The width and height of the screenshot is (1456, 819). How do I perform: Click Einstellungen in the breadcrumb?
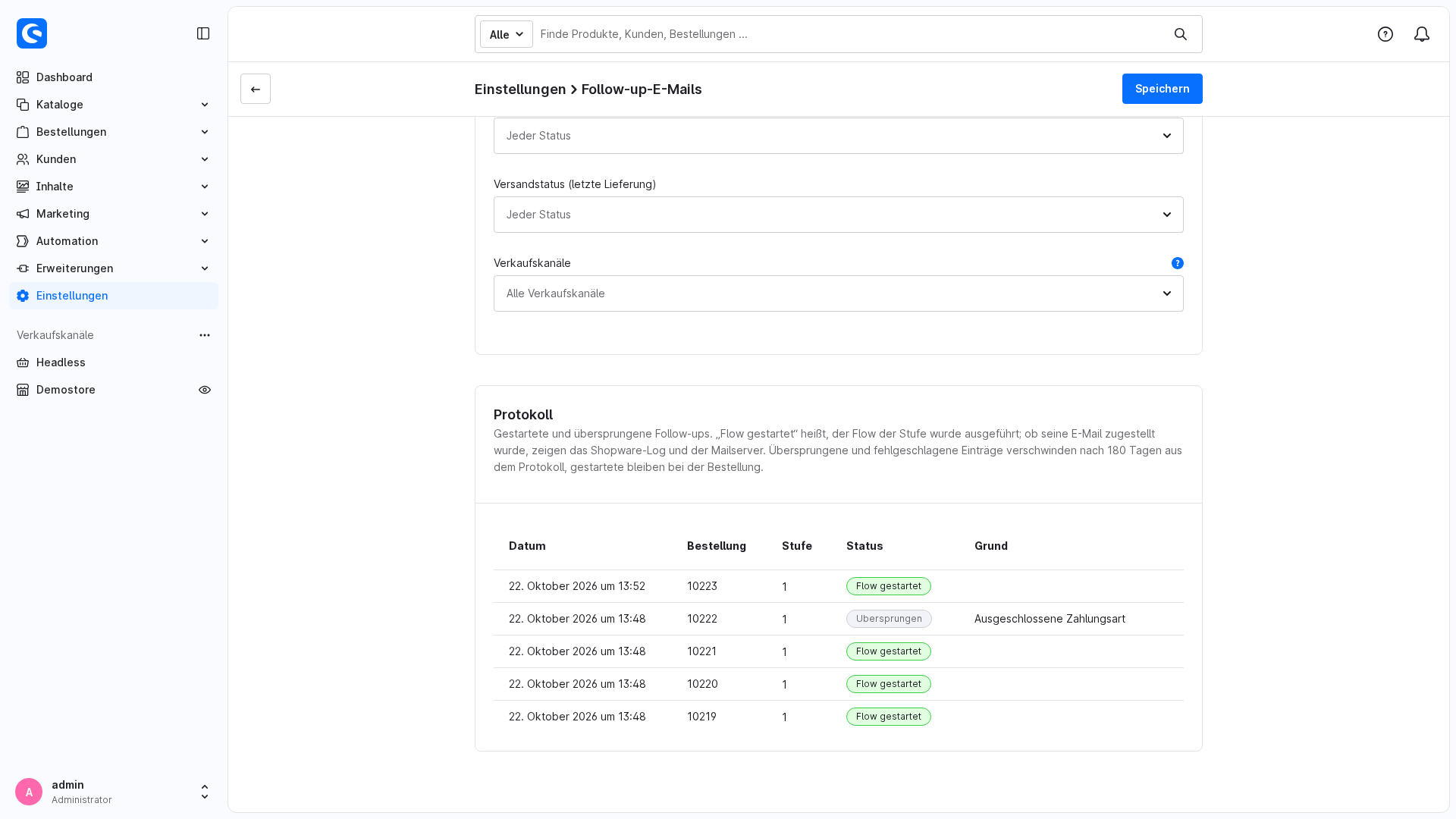point(520,89)
